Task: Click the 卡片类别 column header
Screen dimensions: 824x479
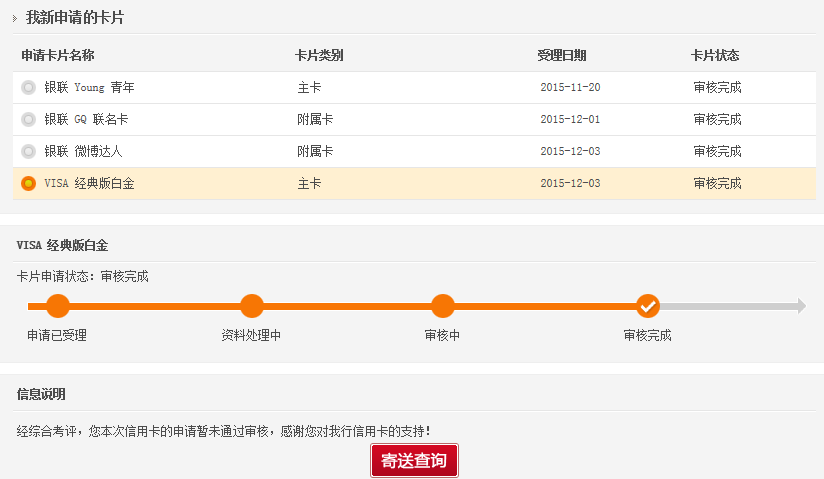Action: tap(319, 55)
